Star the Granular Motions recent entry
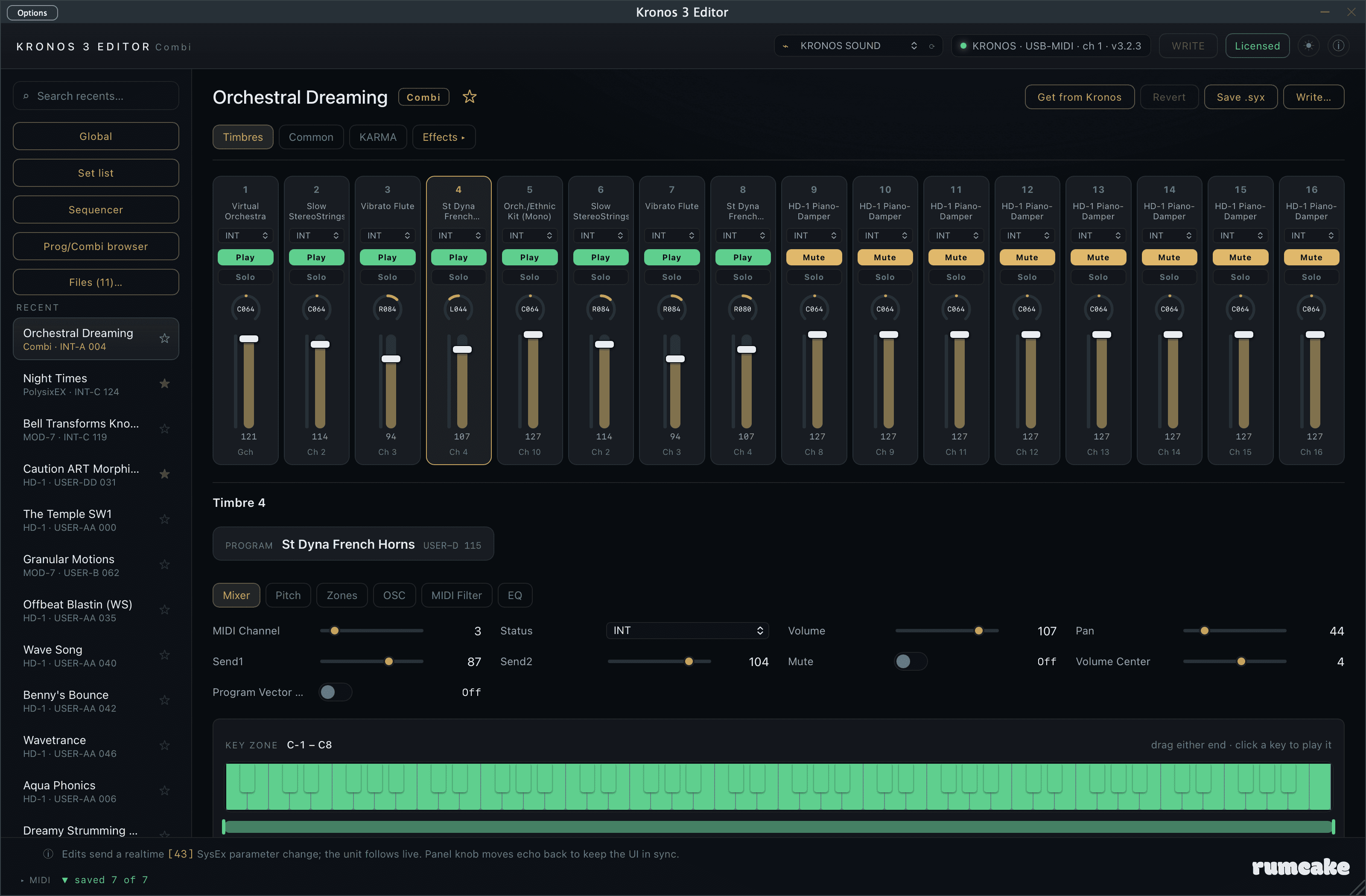 [165, 565]
